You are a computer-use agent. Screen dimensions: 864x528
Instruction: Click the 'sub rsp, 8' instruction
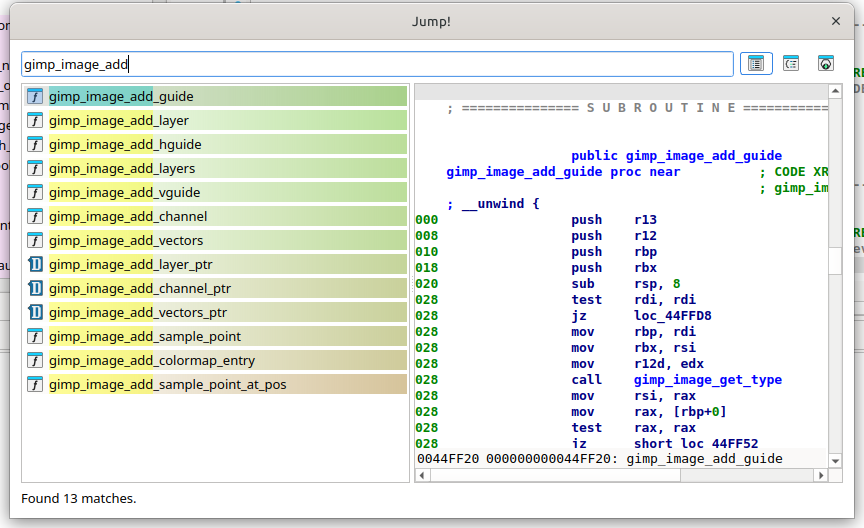tap(626, 284)
